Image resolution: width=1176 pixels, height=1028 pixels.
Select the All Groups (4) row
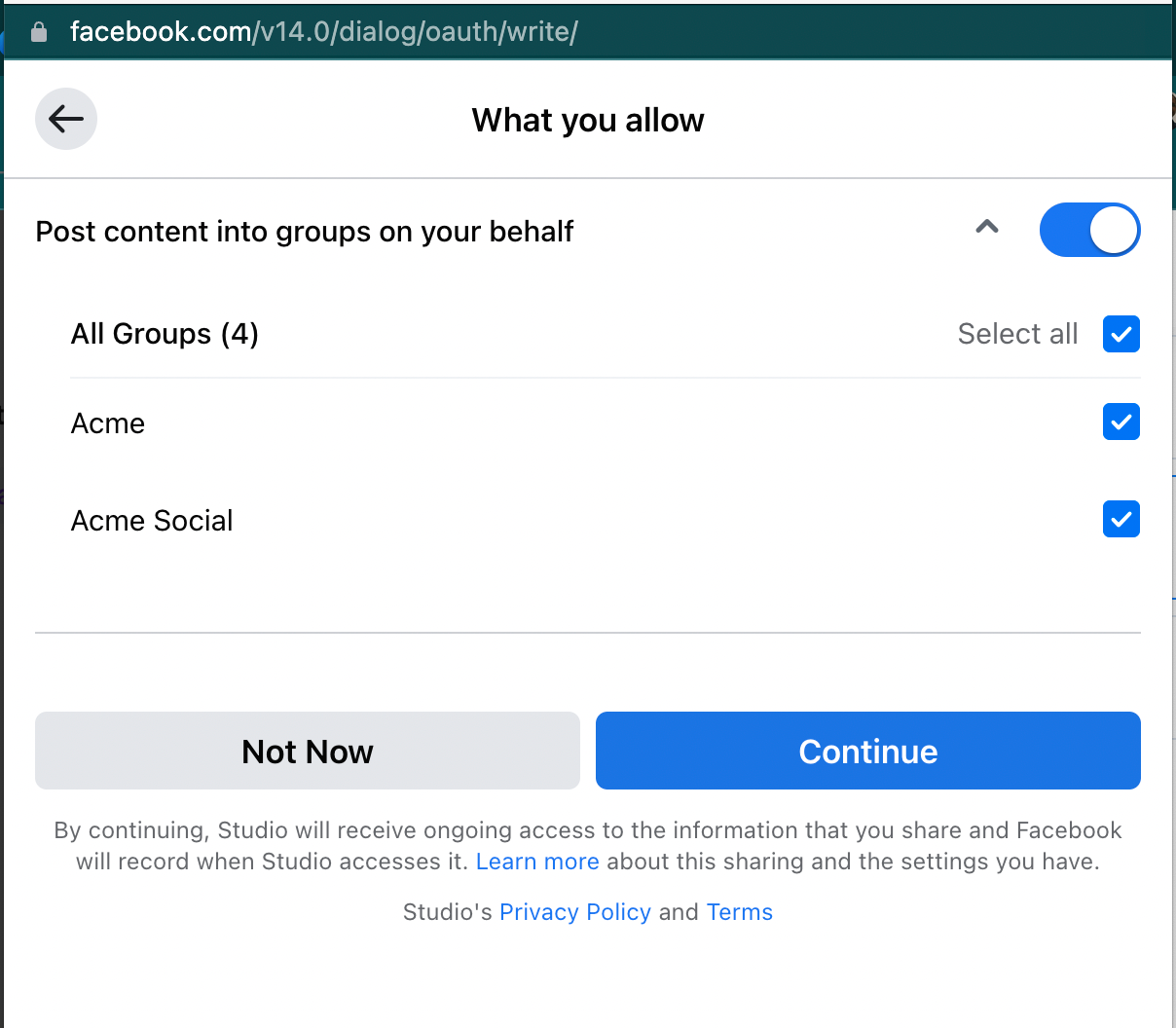pyautogui.click(x=164, y=334)
